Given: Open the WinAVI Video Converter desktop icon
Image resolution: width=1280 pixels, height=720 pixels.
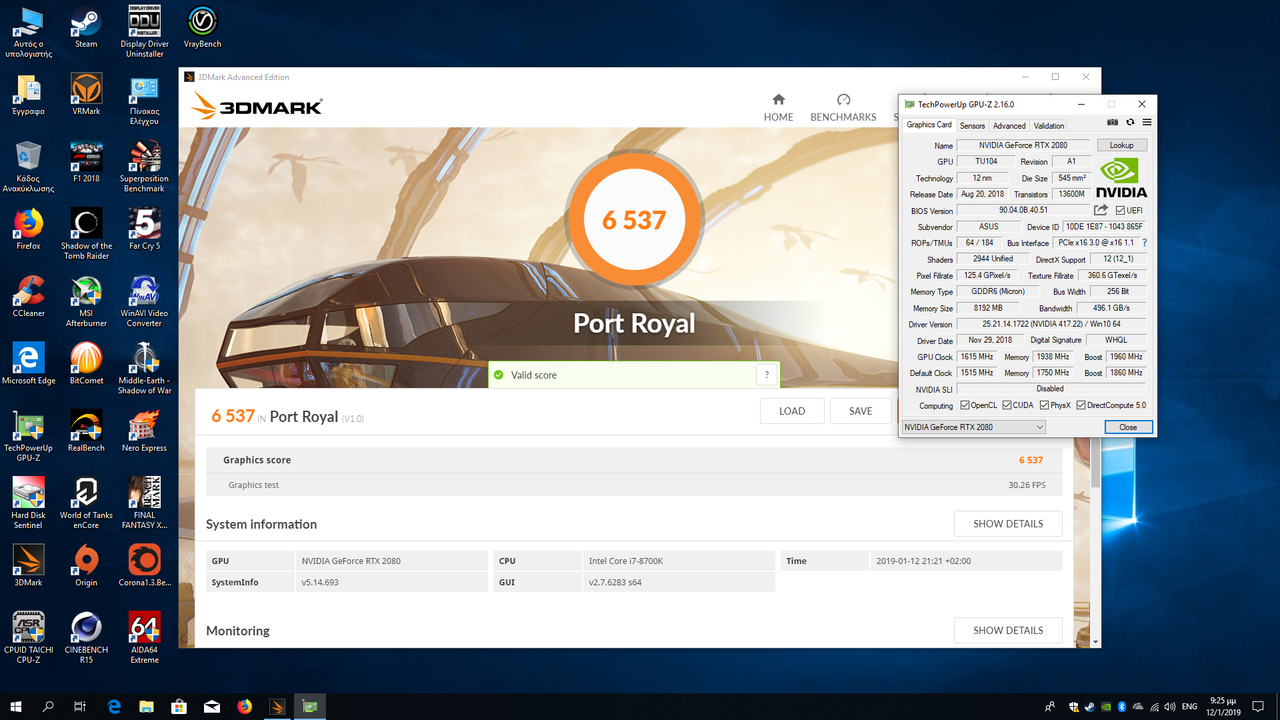Looking at the screenshot, I should [144, 300].
